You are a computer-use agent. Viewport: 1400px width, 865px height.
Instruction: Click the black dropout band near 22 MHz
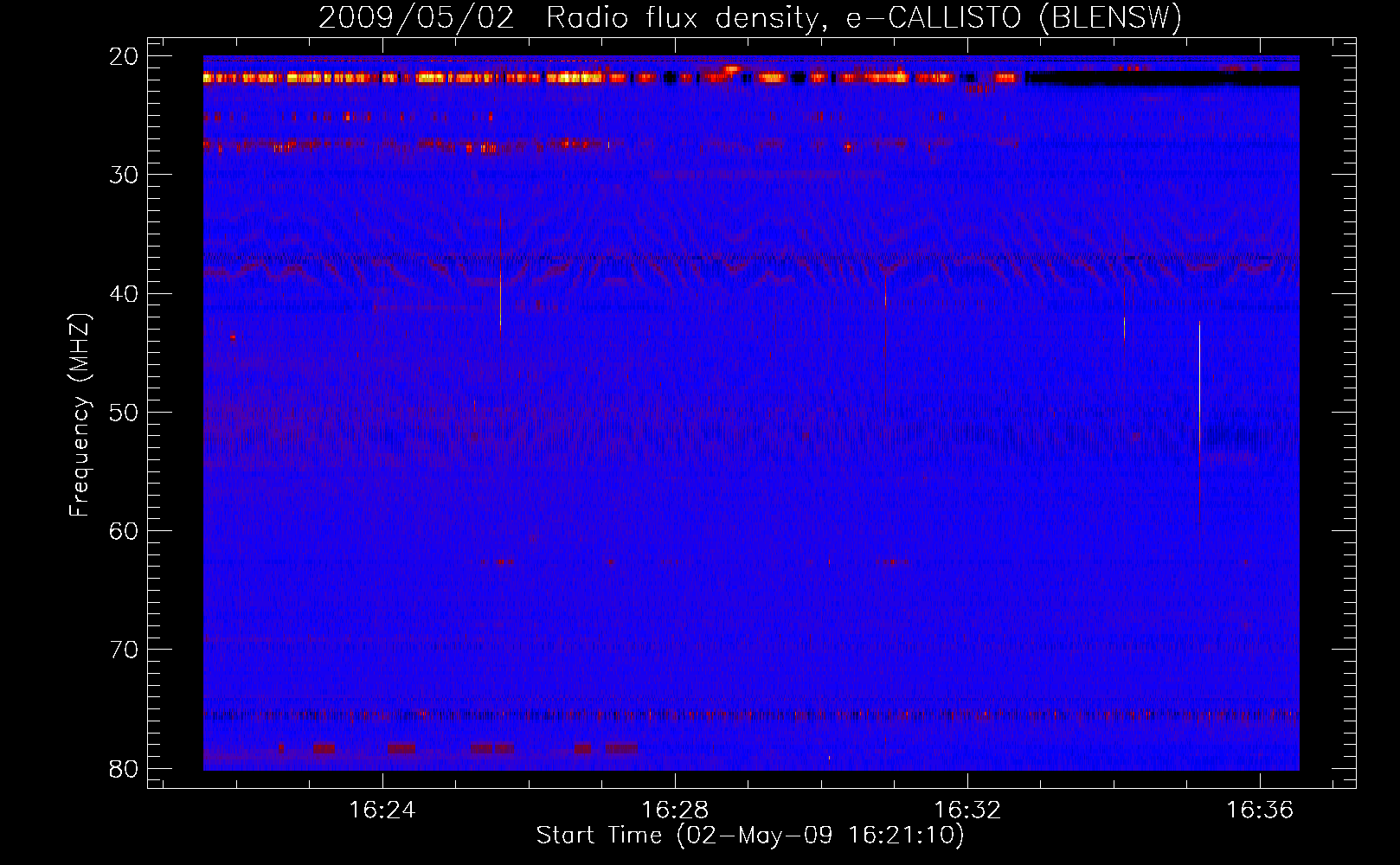[1162, 79]
